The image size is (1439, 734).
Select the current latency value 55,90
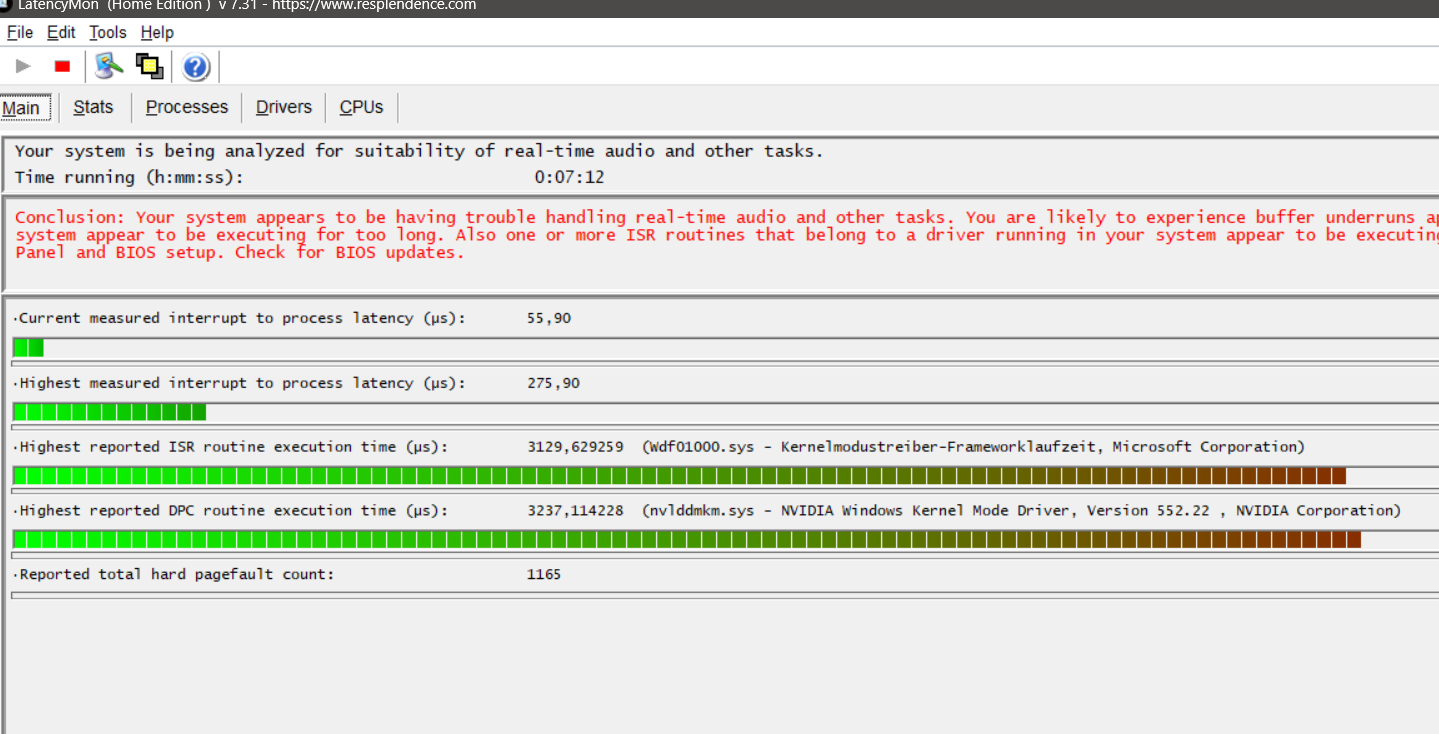(549, 319)
